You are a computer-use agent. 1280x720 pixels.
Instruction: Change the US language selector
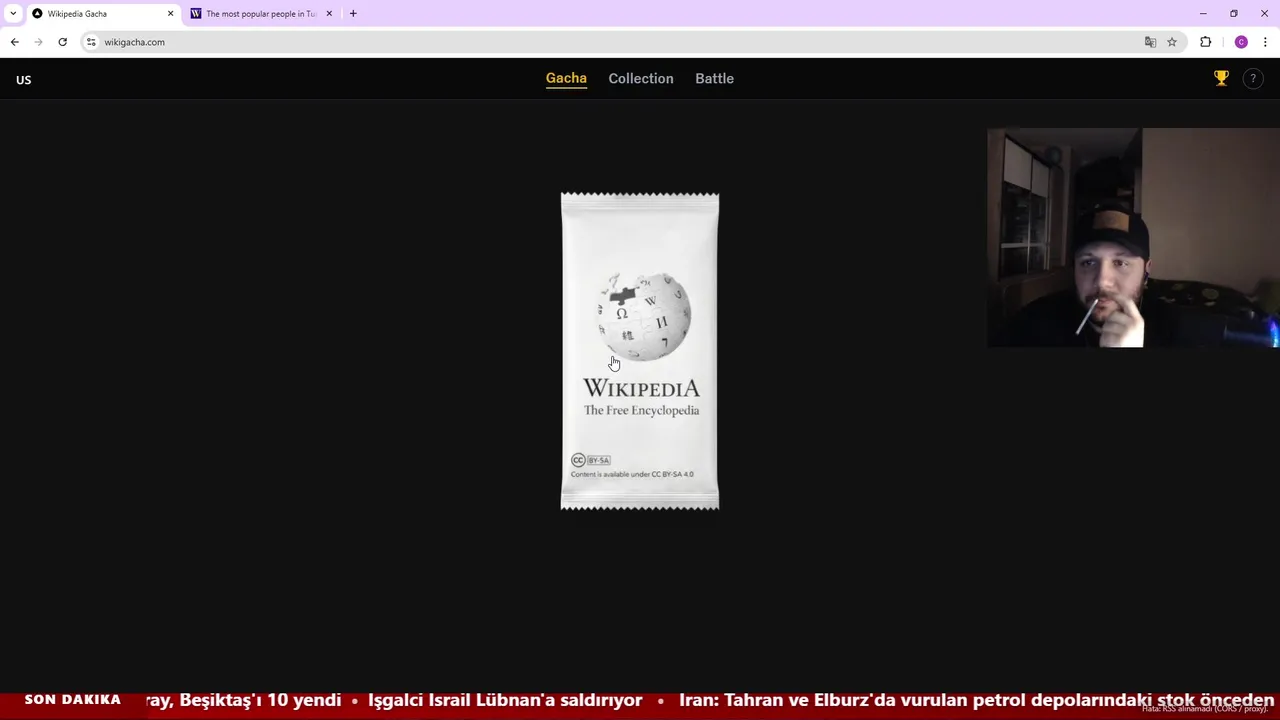(24, 80)
